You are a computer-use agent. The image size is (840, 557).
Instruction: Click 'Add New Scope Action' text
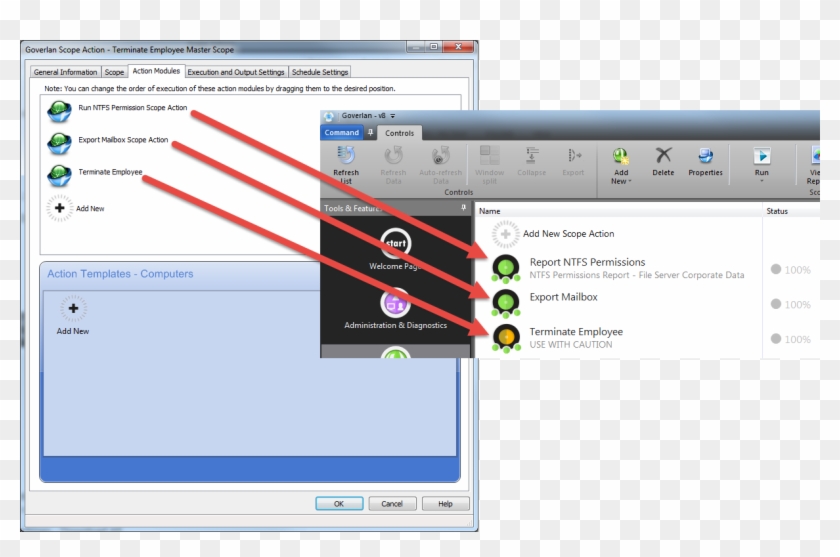click(568, 234)
